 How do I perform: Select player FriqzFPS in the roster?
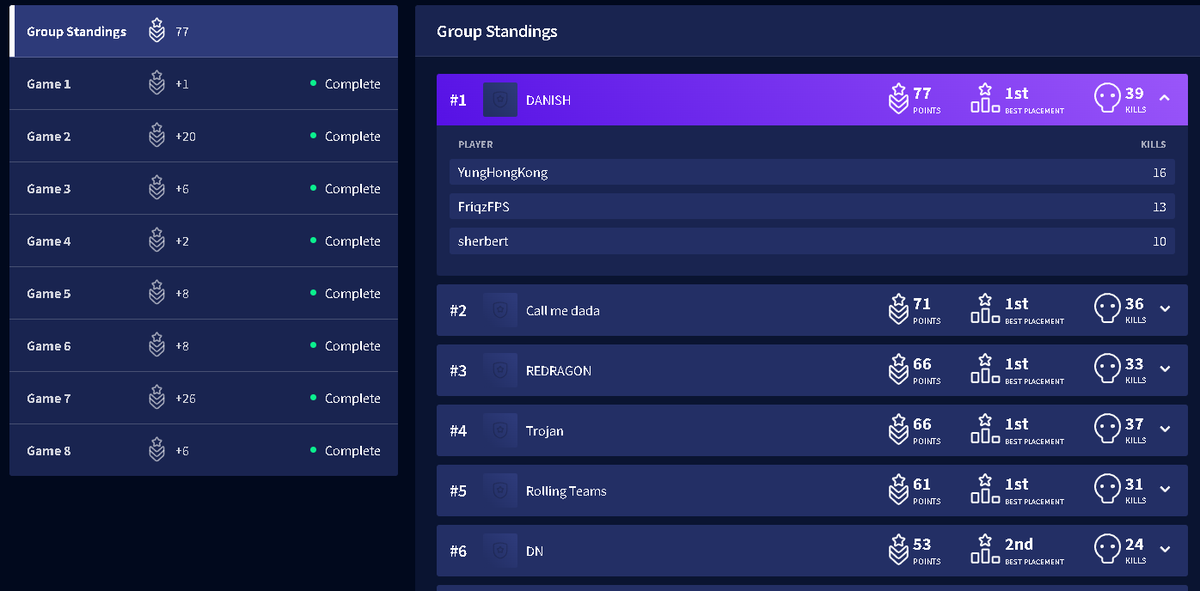[x=812, y=206]
